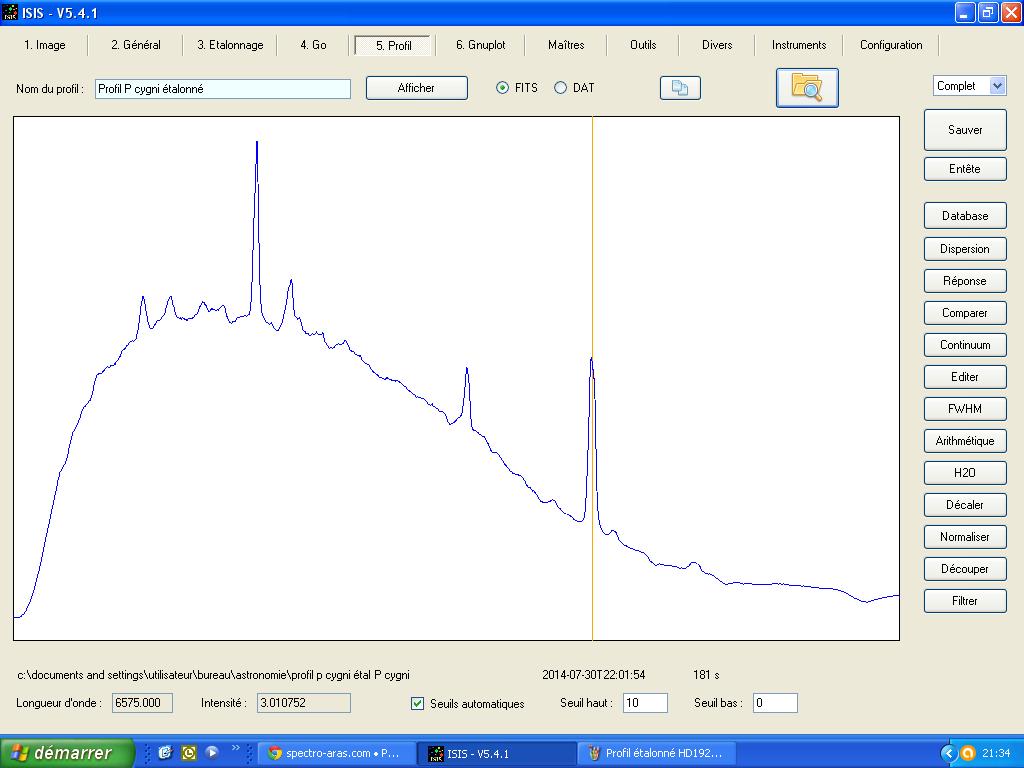1024x768 pixels.
Task: Open the 6. Gnuplot tab
Action: tap(480, 45)
